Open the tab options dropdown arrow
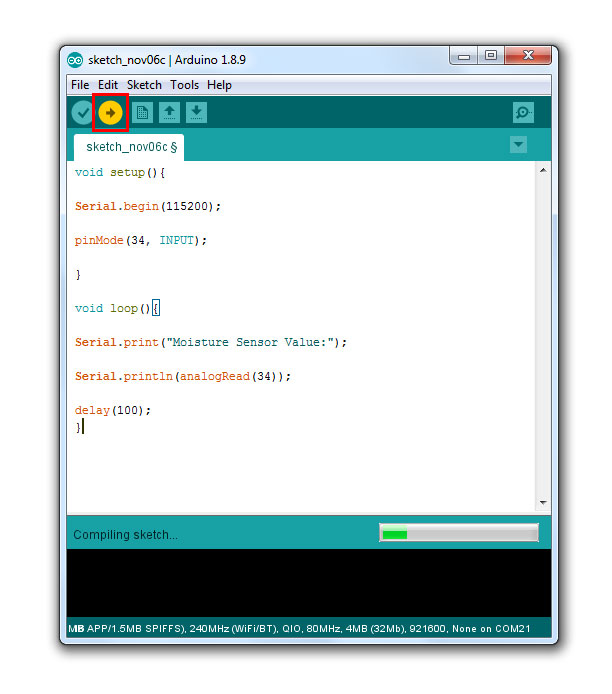 point(518,144)
